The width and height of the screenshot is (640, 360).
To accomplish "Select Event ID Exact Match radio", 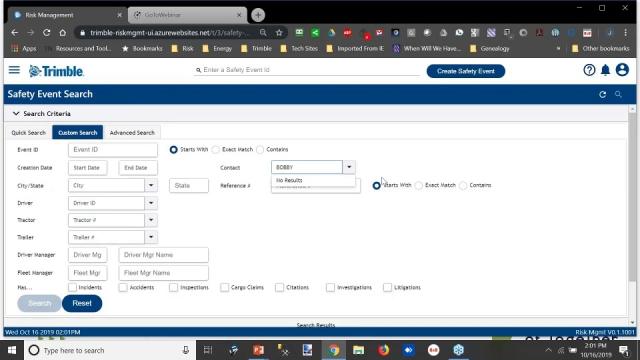I will (x=216, y=150).
